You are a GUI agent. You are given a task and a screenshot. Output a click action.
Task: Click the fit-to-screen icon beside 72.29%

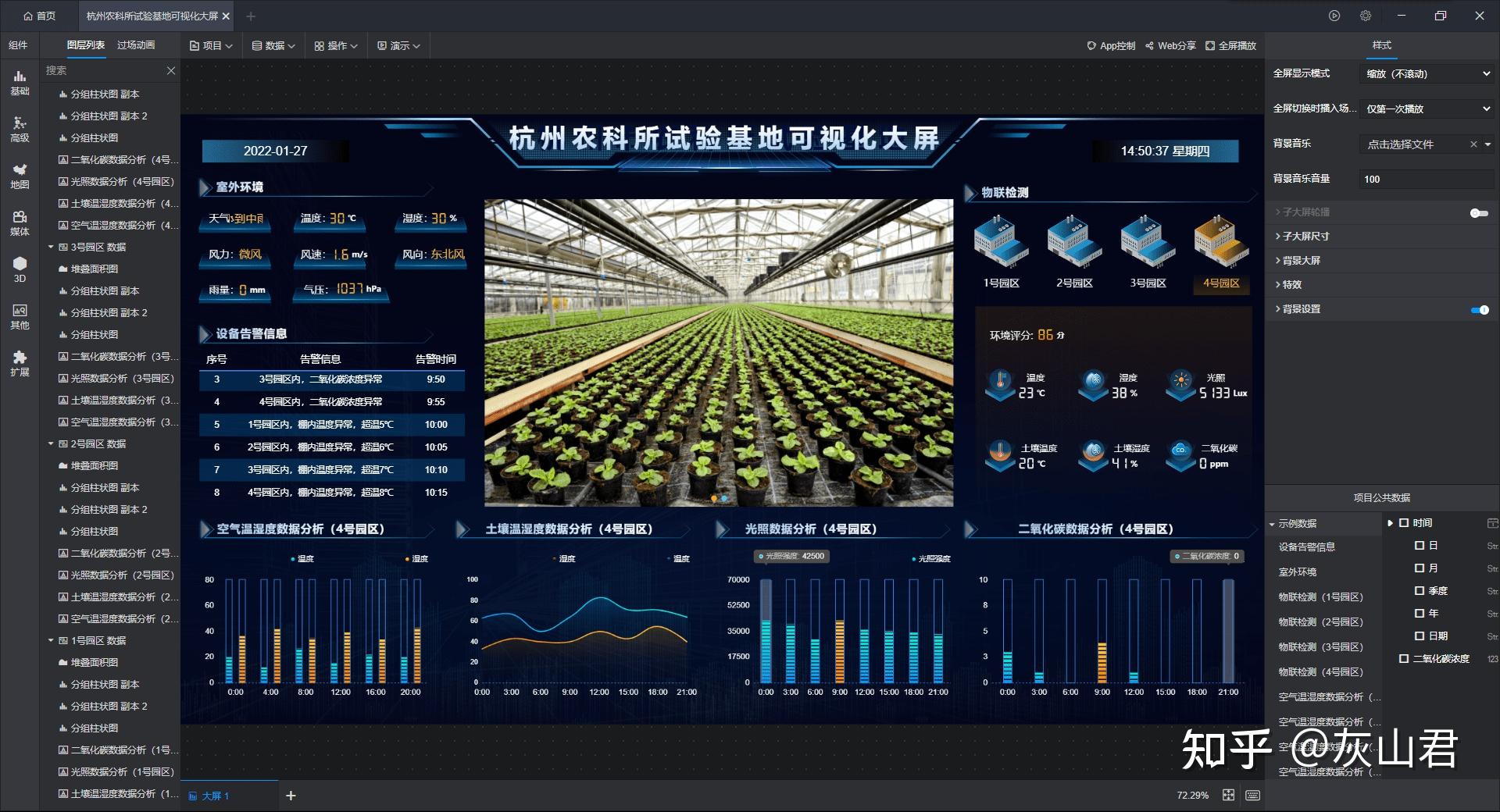(1229, 795)
